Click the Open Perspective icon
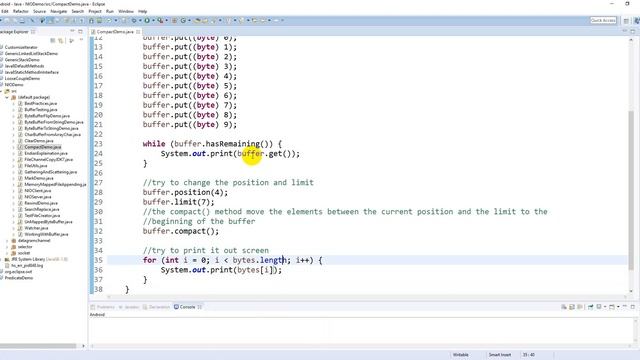Viewport: 640px width, 360px height. tap(626, 20)
